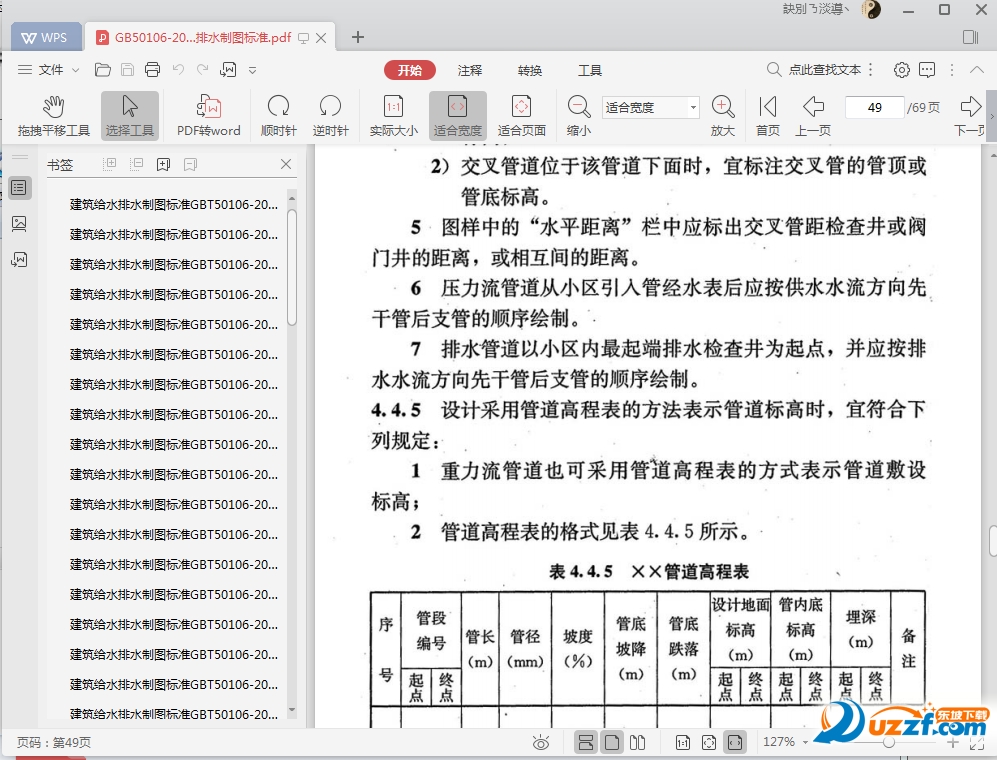Screen dimensions: 997x760
Task: Click the zoom slider handle in status bar
Action: (889, 742)
